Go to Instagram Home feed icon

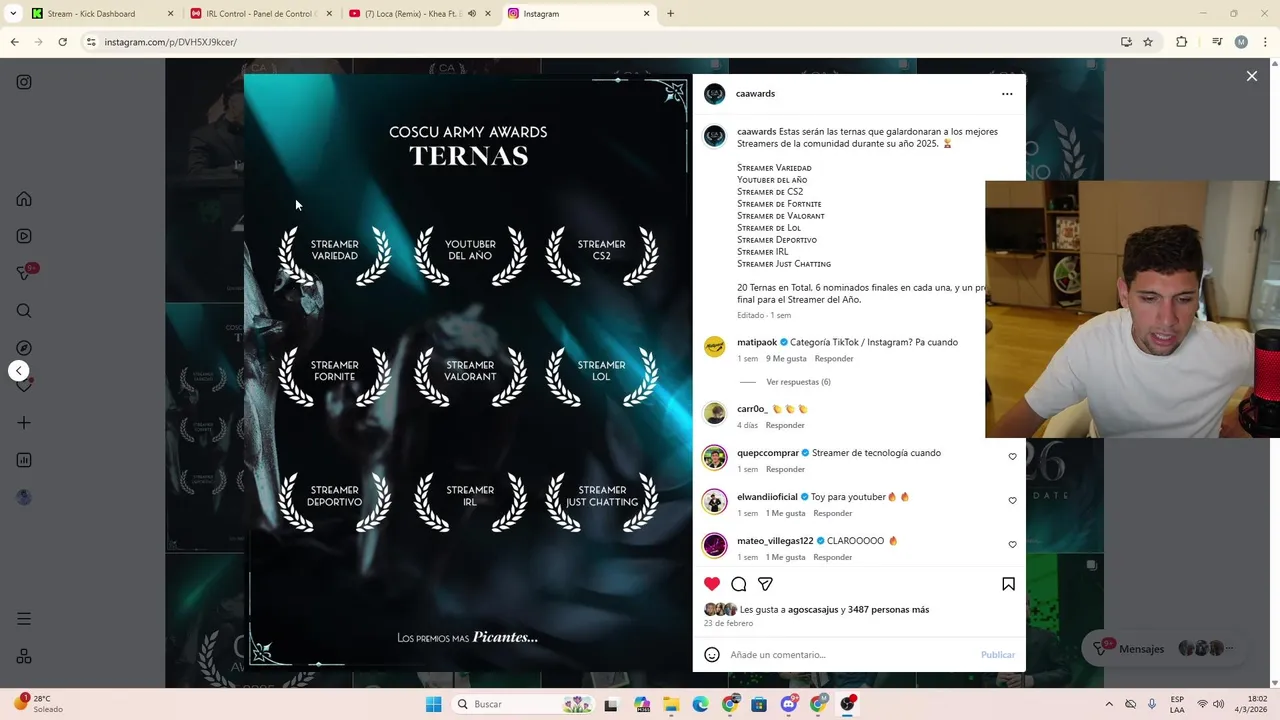tap(24, 199)
